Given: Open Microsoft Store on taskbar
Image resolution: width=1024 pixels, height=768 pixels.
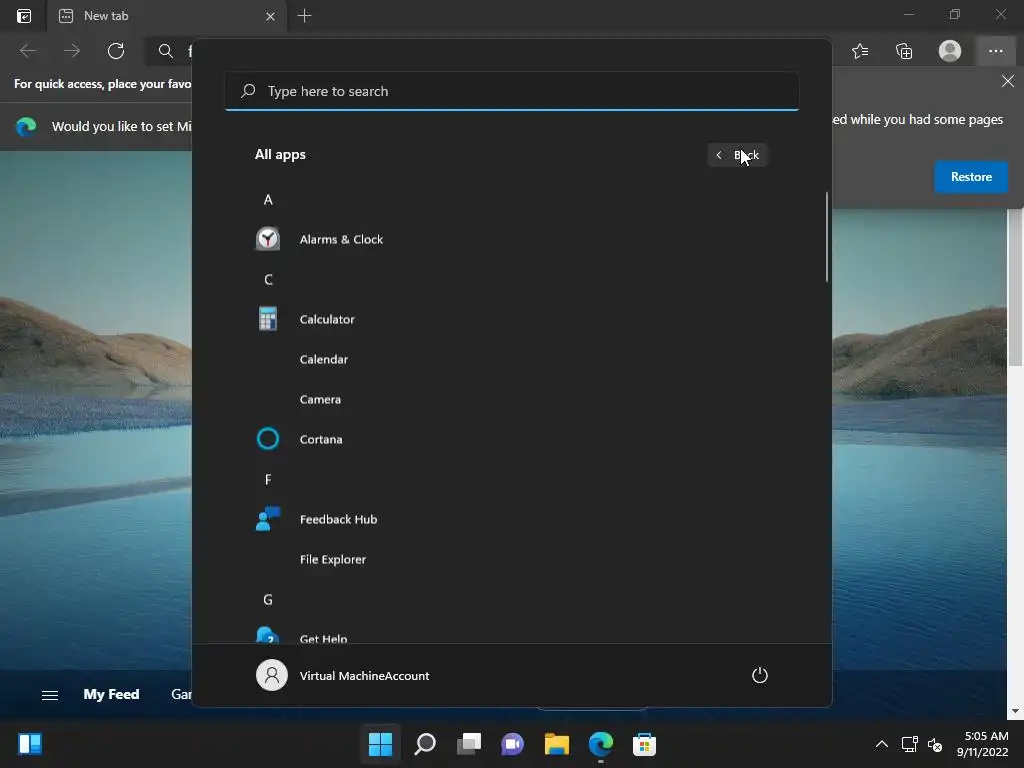Looking at the screenshot, I should [x=644, y=744].
